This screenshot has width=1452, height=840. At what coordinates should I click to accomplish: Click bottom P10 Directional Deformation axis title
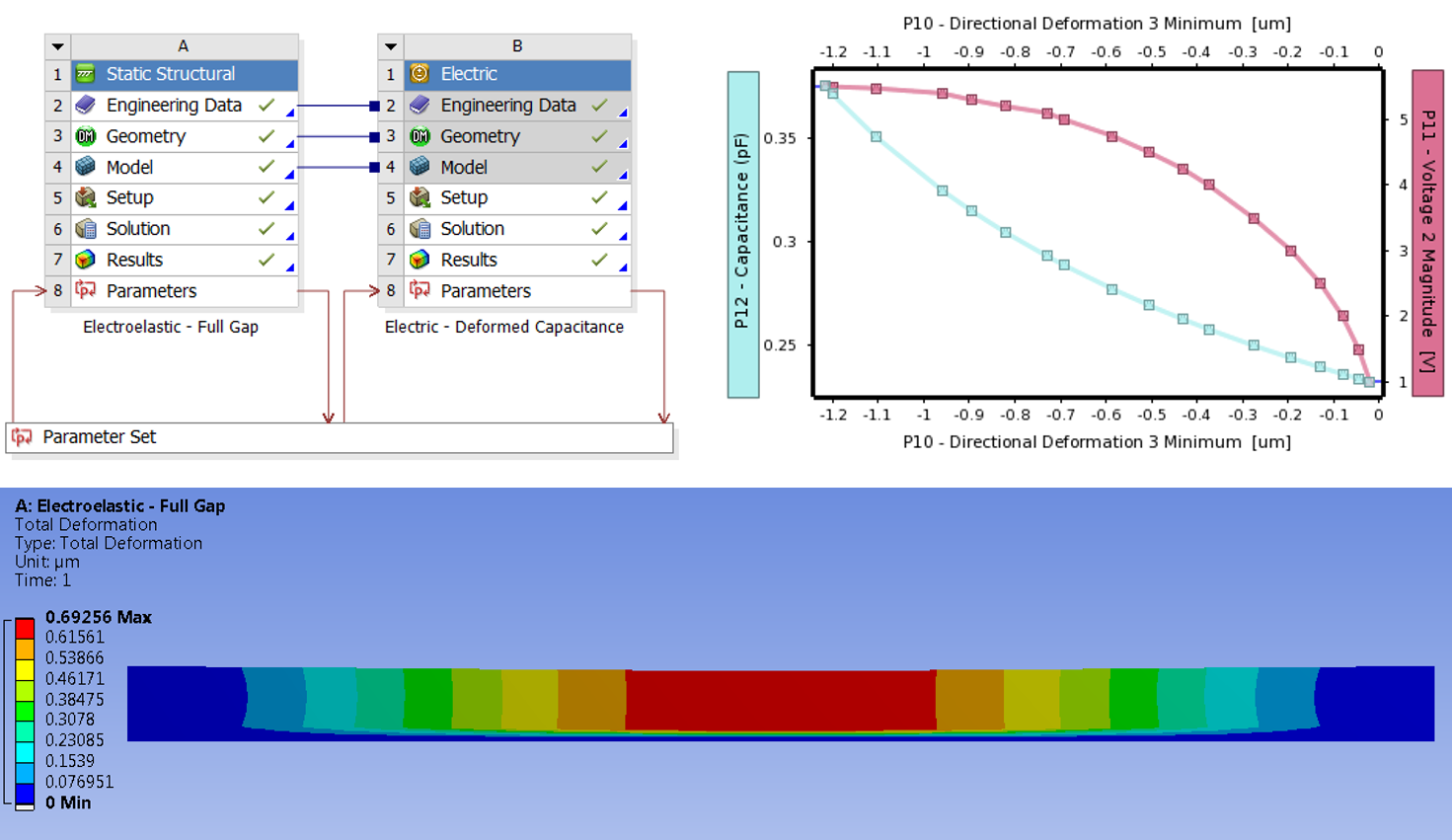[x=1097, y=441]
